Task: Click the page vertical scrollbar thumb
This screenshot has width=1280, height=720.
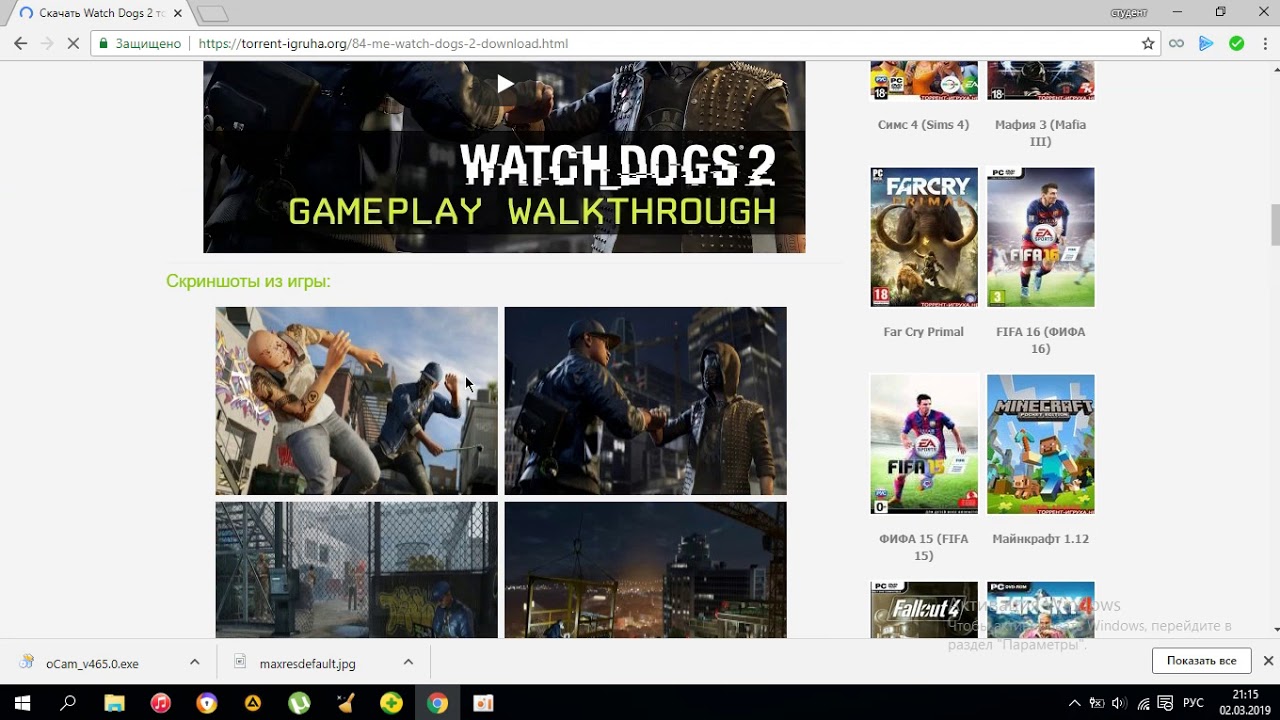Action: pos(1274,224)
